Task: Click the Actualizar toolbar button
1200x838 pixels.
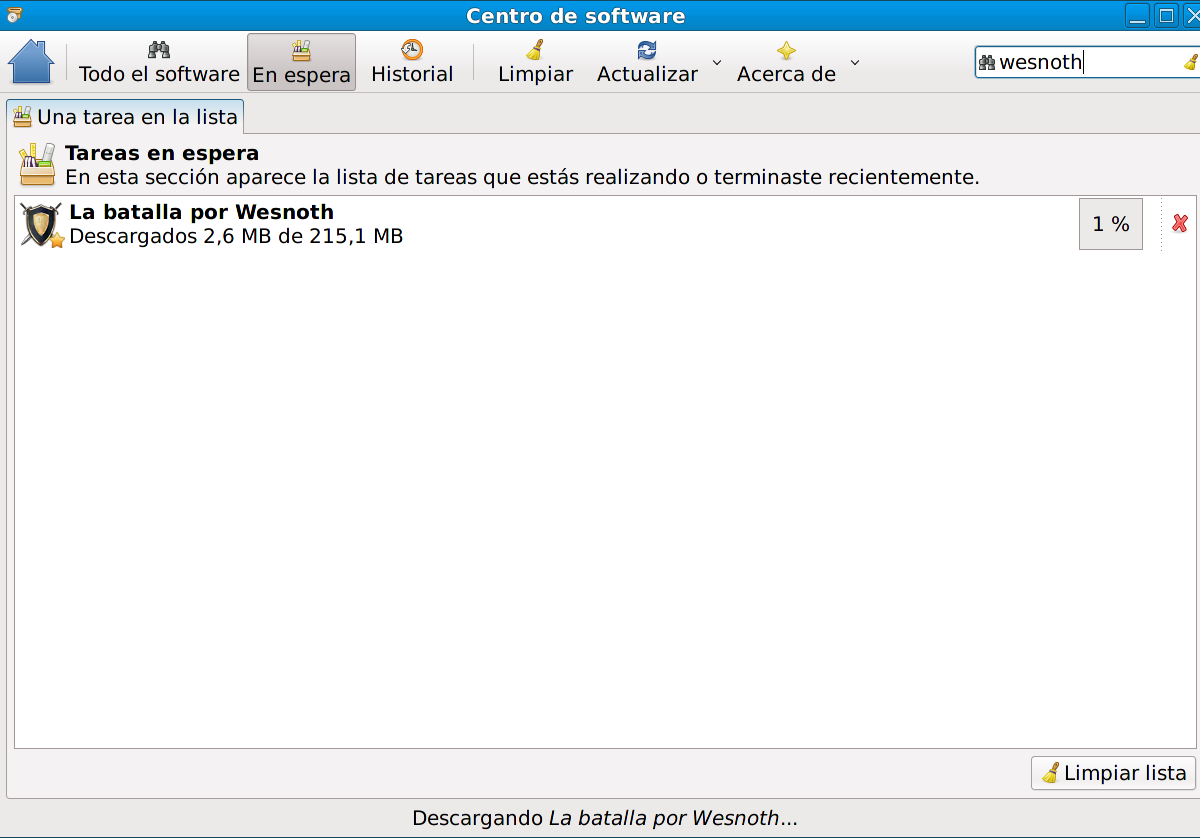Action: (x=647, y=62)
